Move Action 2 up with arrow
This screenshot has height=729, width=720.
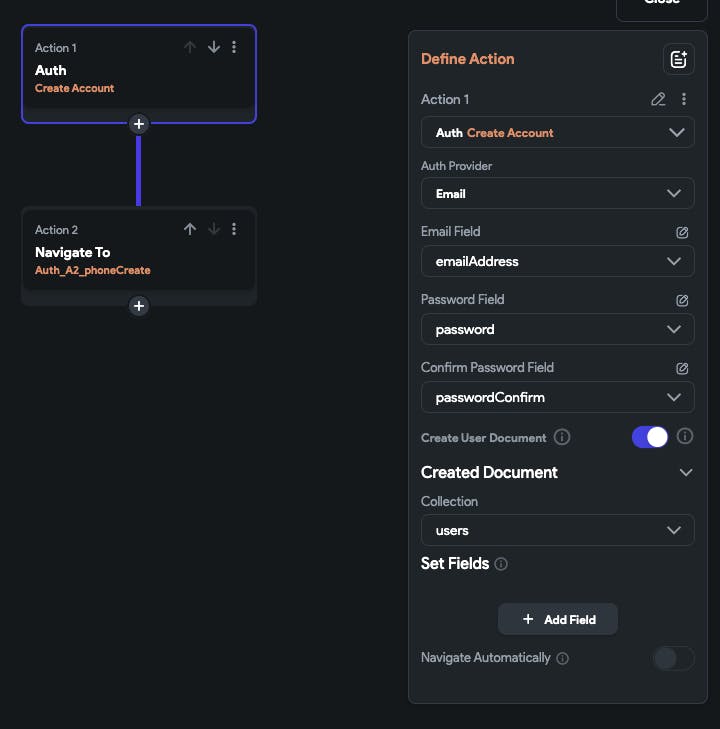point(190,229)
